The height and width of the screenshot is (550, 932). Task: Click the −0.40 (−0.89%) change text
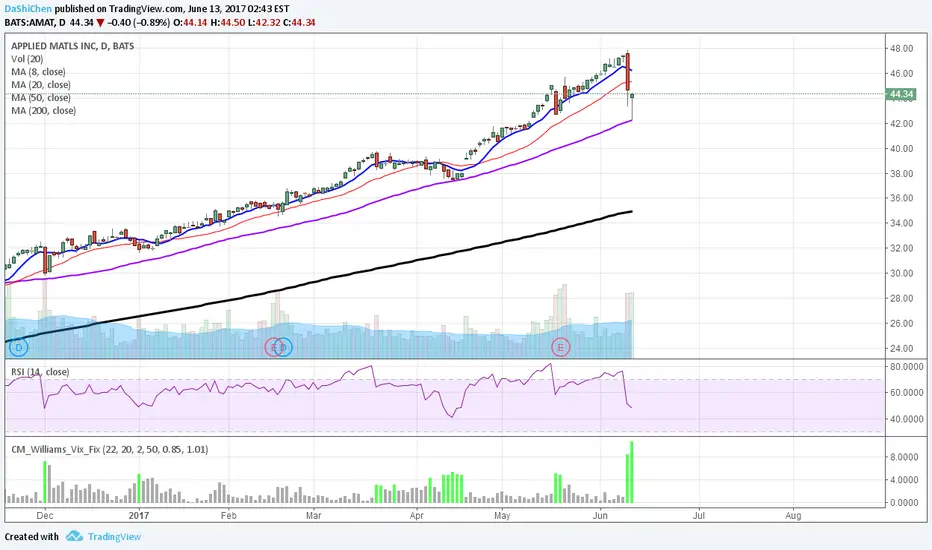[x=138, y=23]
